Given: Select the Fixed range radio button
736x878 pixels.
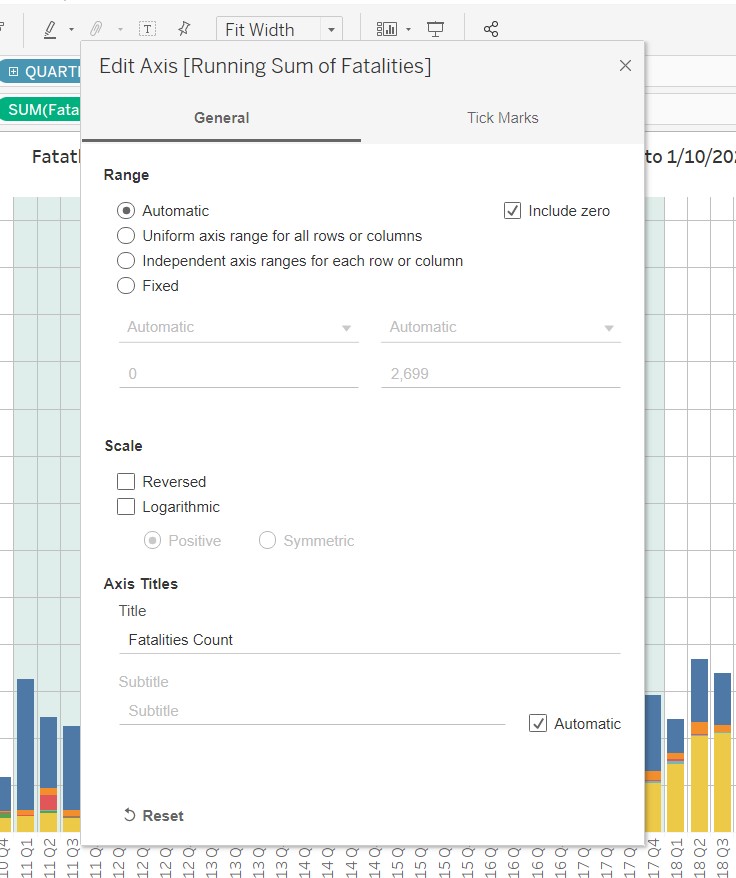Looking at the screenshot, I should click(x=126, y=286).
